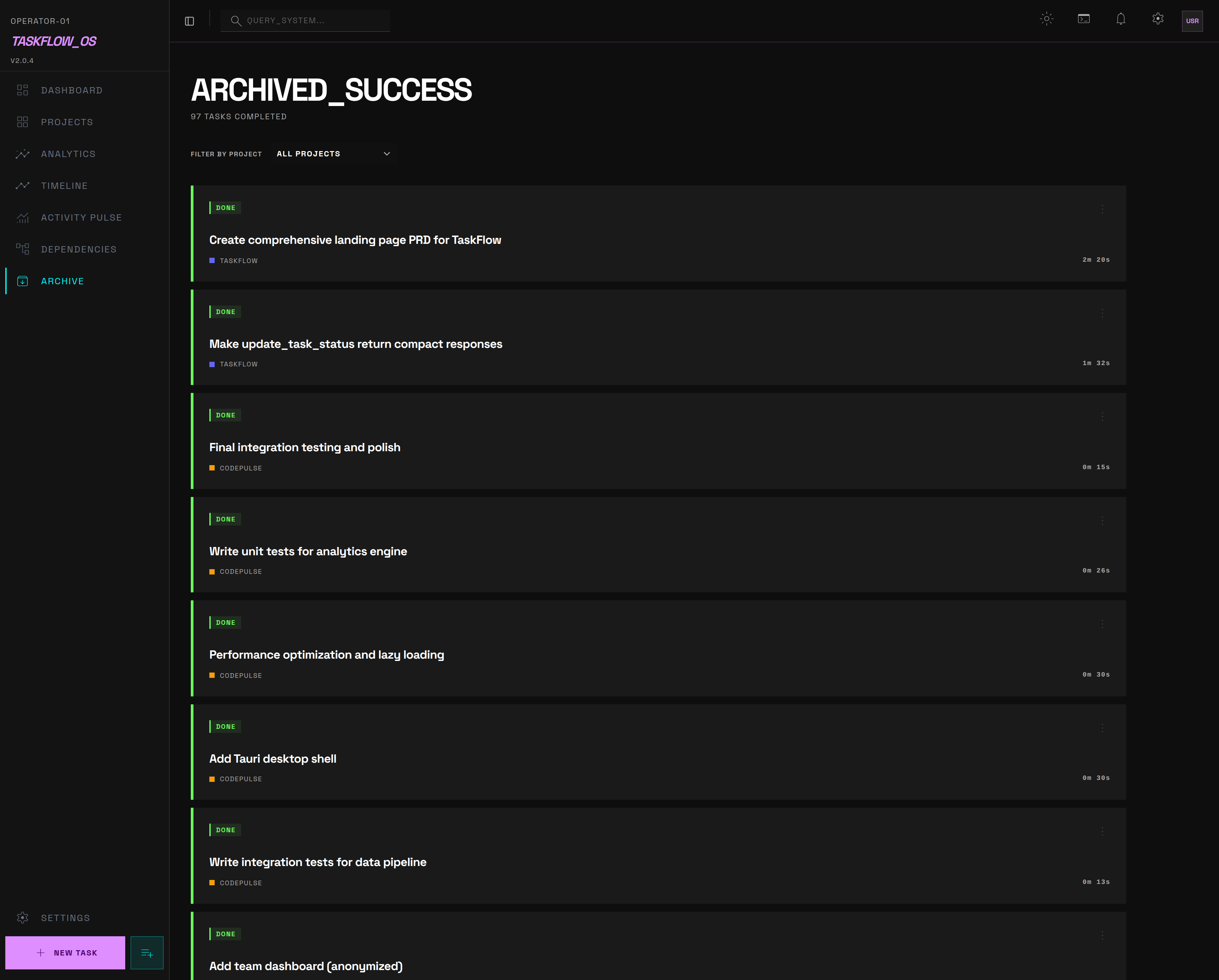Select the Timeline icon in the sidebar

click(23, 186)
